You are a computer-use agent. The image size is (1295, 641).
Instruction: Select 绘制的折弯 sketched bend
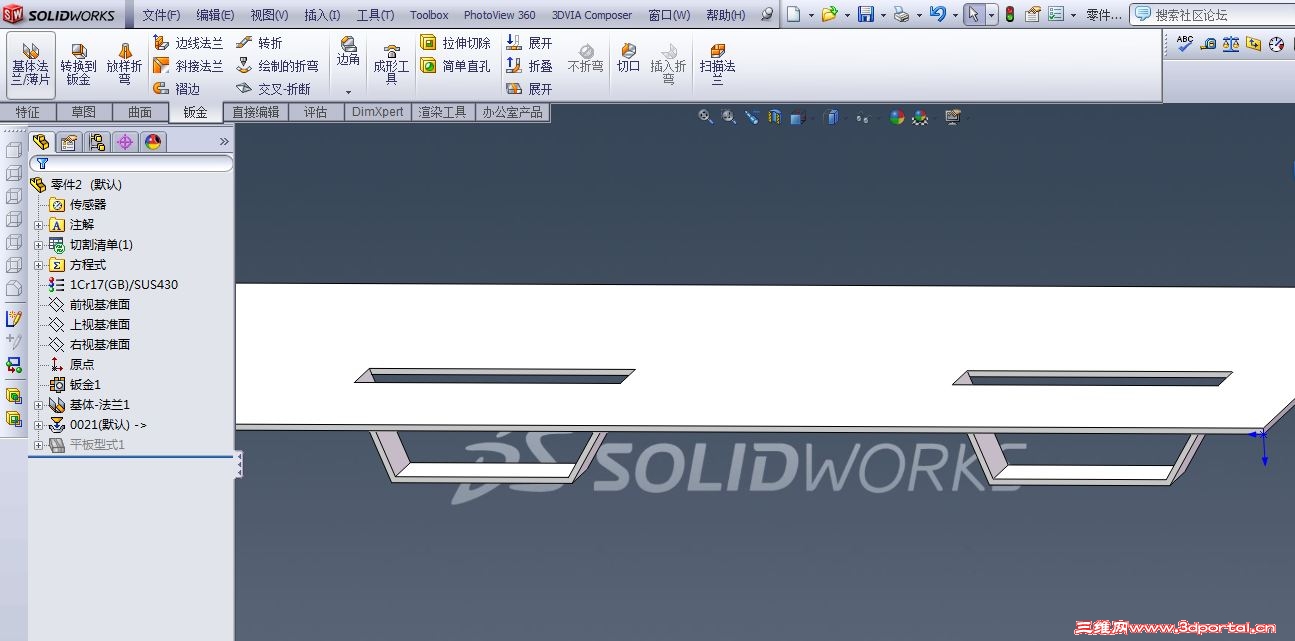pyautogui.click(x=277, y=66)
